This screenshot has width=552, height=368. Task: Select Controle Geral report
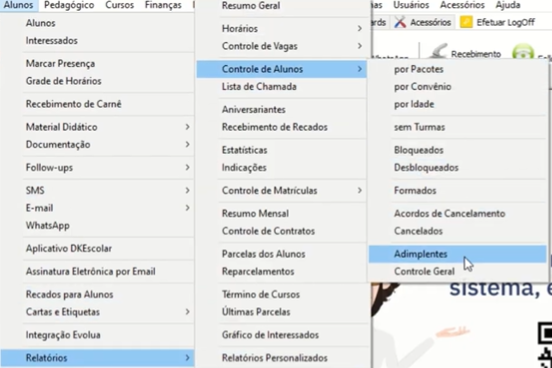click(424, 272)
